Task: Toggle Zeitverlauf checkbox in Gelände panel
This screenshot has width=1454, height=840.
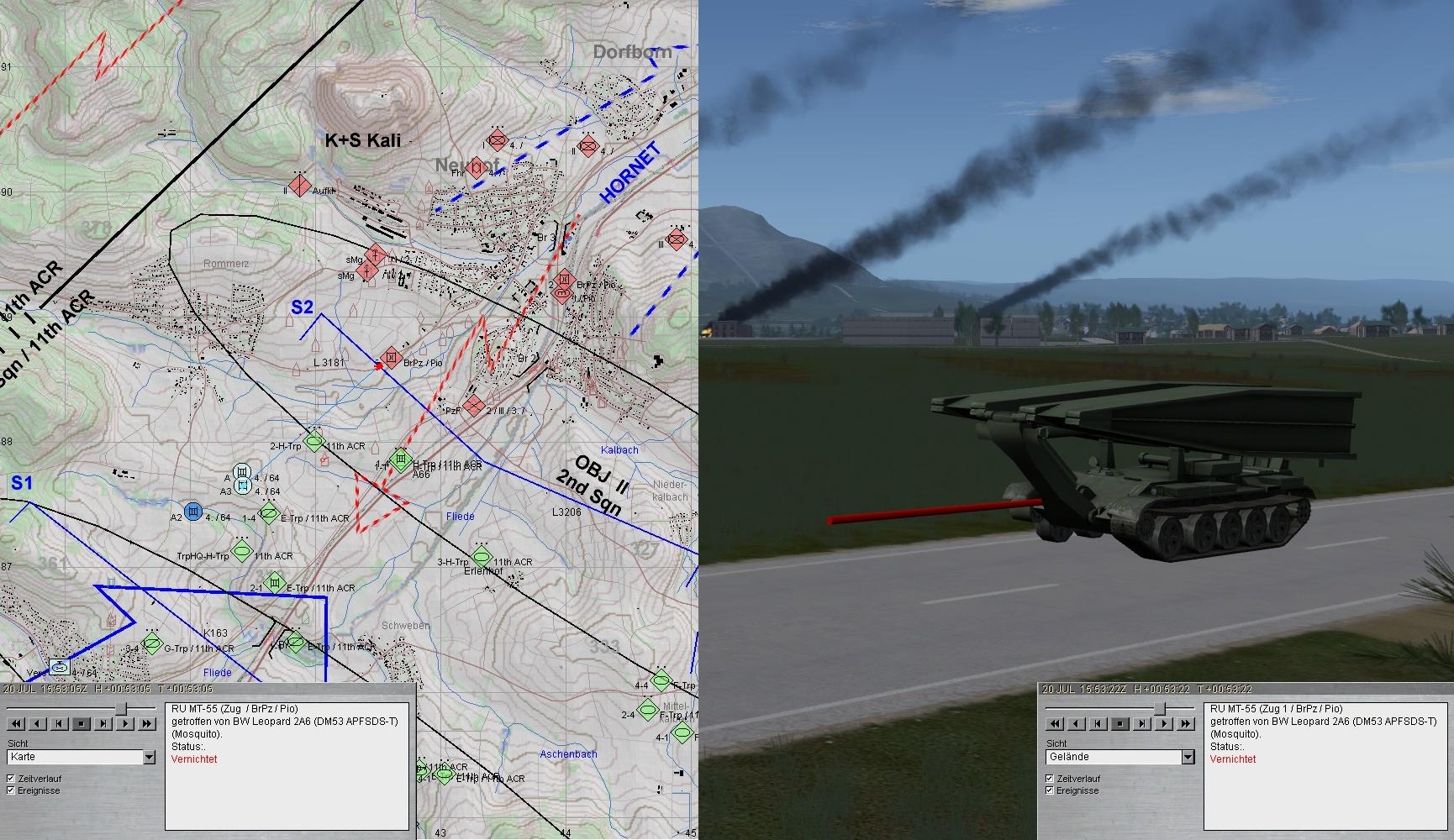Action: pyautogui.click(x=1050, y=779)
